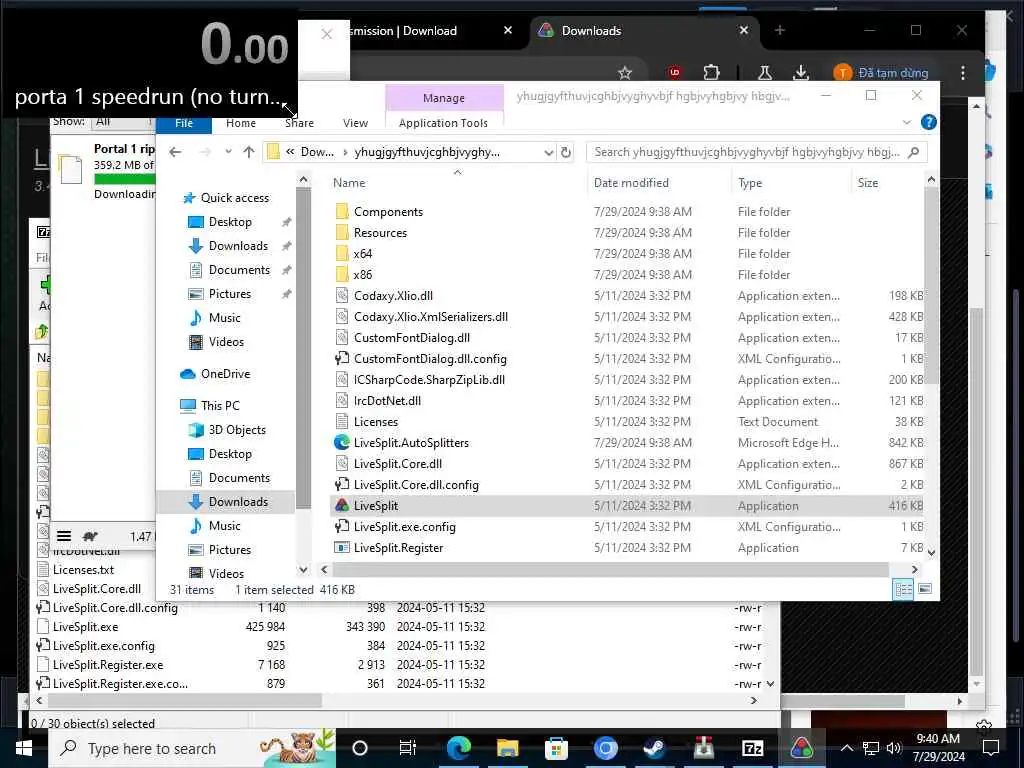Open address bar history dropdown
Viewport: 1024px width, 768px height.
click(549, 152)
